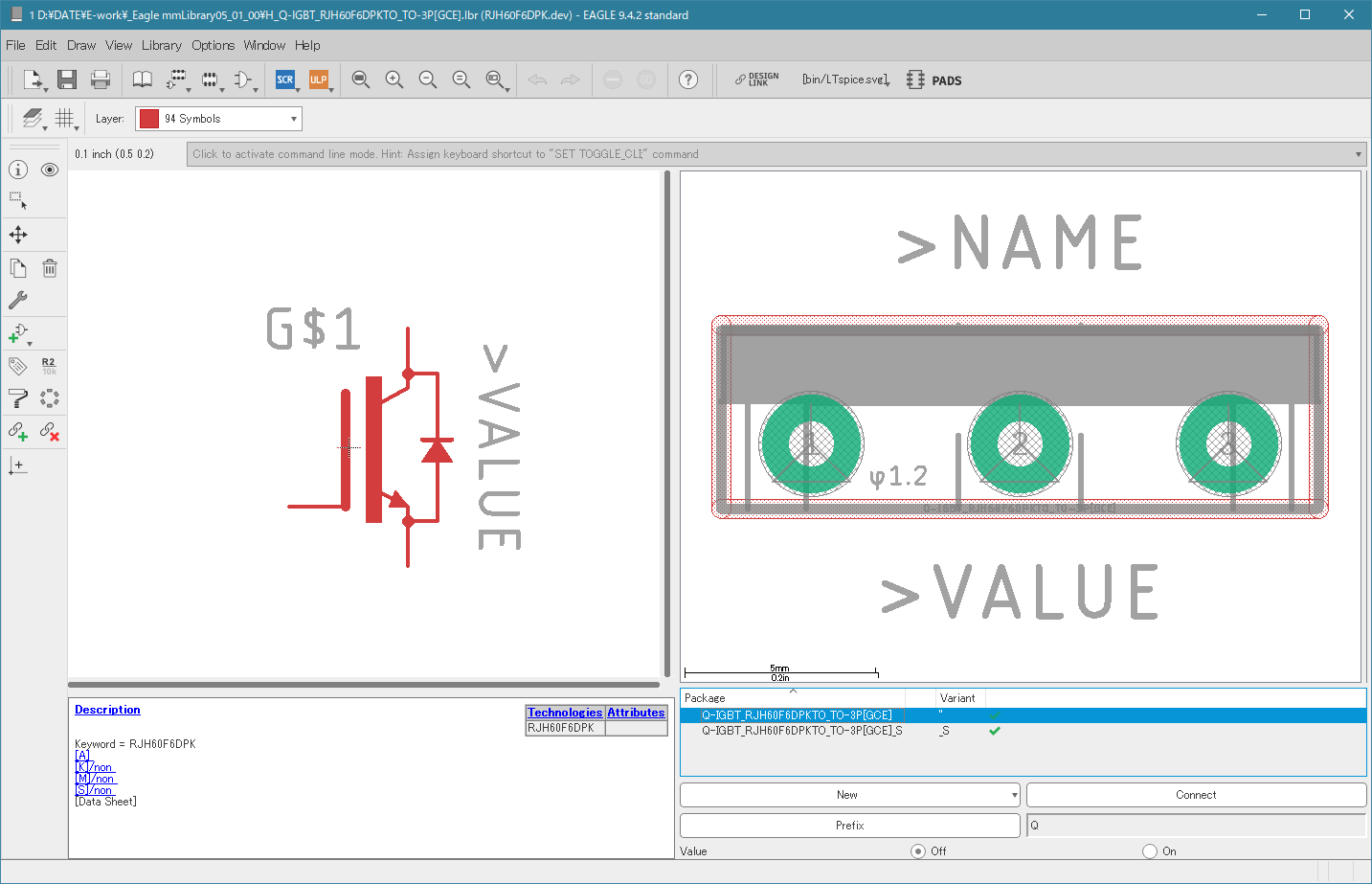Click the Technologies link

click(x=565, y=713)
